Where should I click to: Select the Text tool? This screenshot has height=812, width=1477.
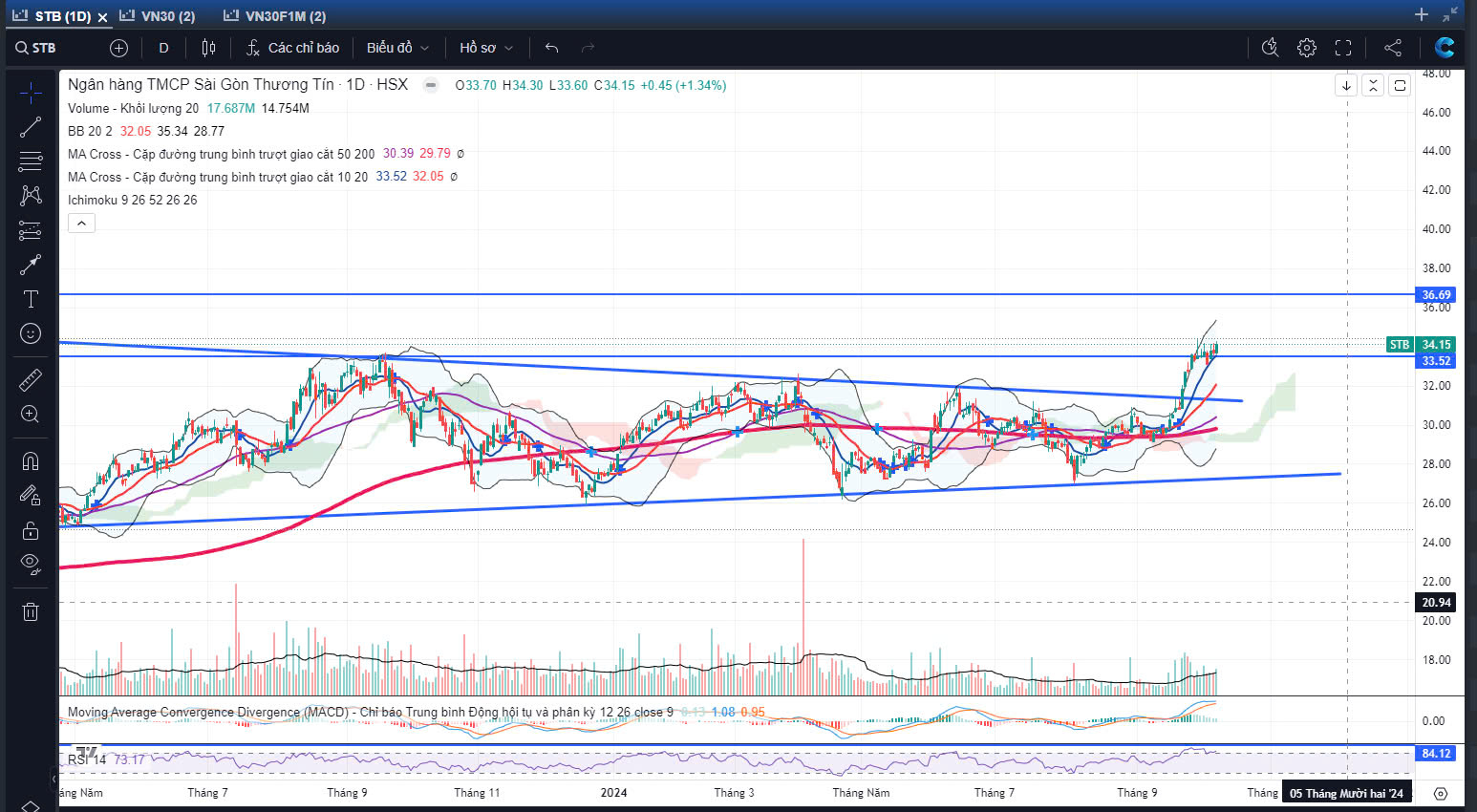click(x=31, y=299)
